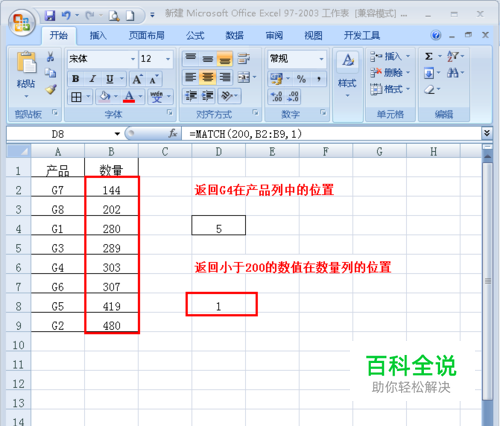The height and width of the screenshot is (426, 500).
Task: Activate the Format Painter brush
Action: coord(51,89)
